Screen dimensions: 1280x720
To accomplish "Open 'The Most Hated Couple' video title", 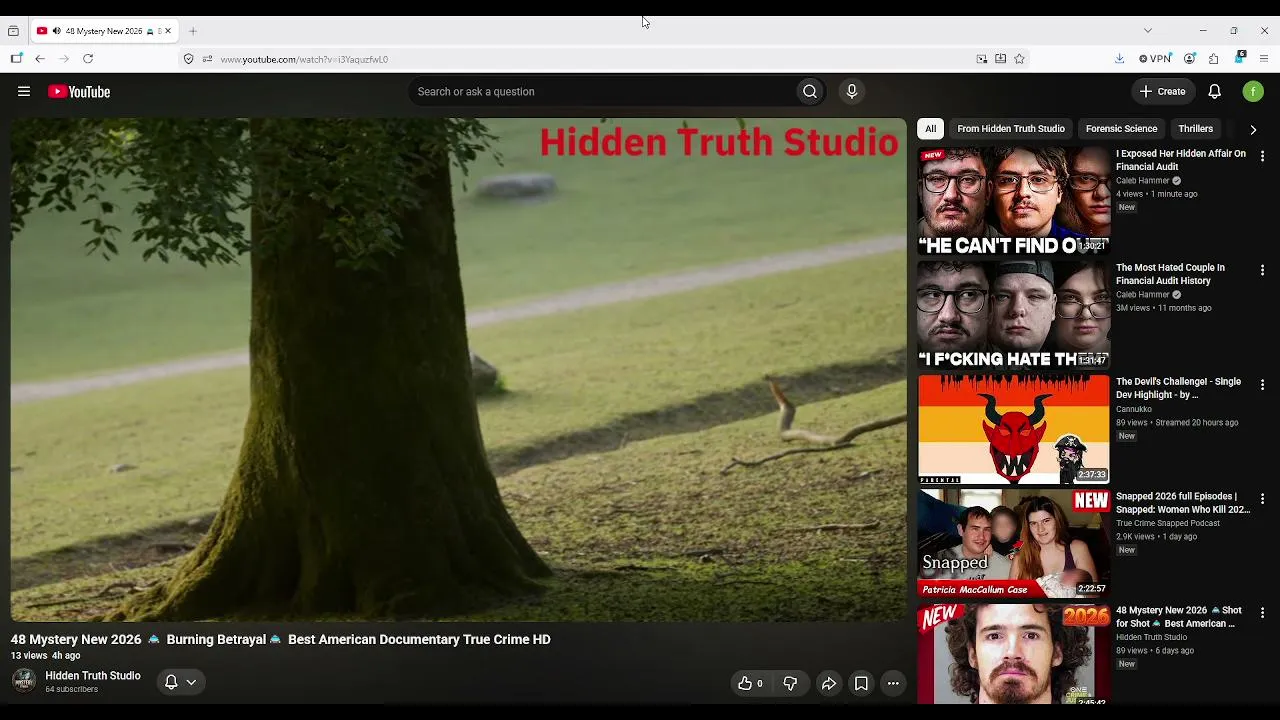I will coord(1170,274).
